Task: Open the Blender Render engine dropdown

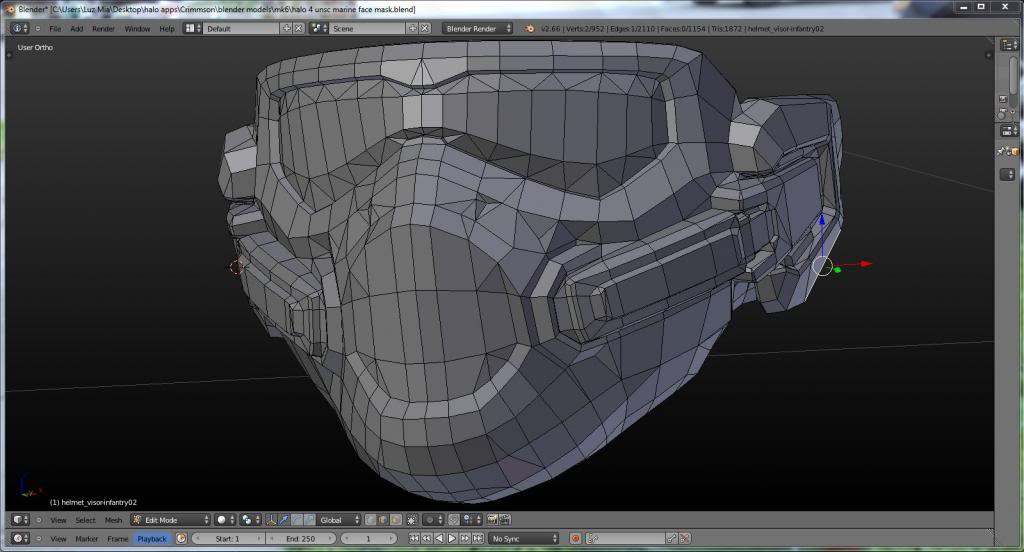Action: click(477, 29)
